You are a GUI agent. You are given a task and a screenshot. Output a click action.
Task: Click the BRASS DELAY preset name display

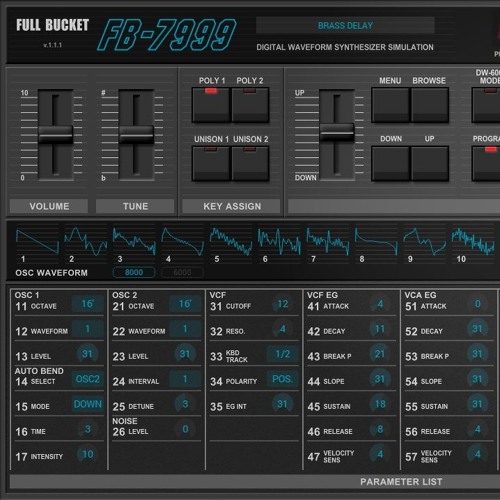345,25
